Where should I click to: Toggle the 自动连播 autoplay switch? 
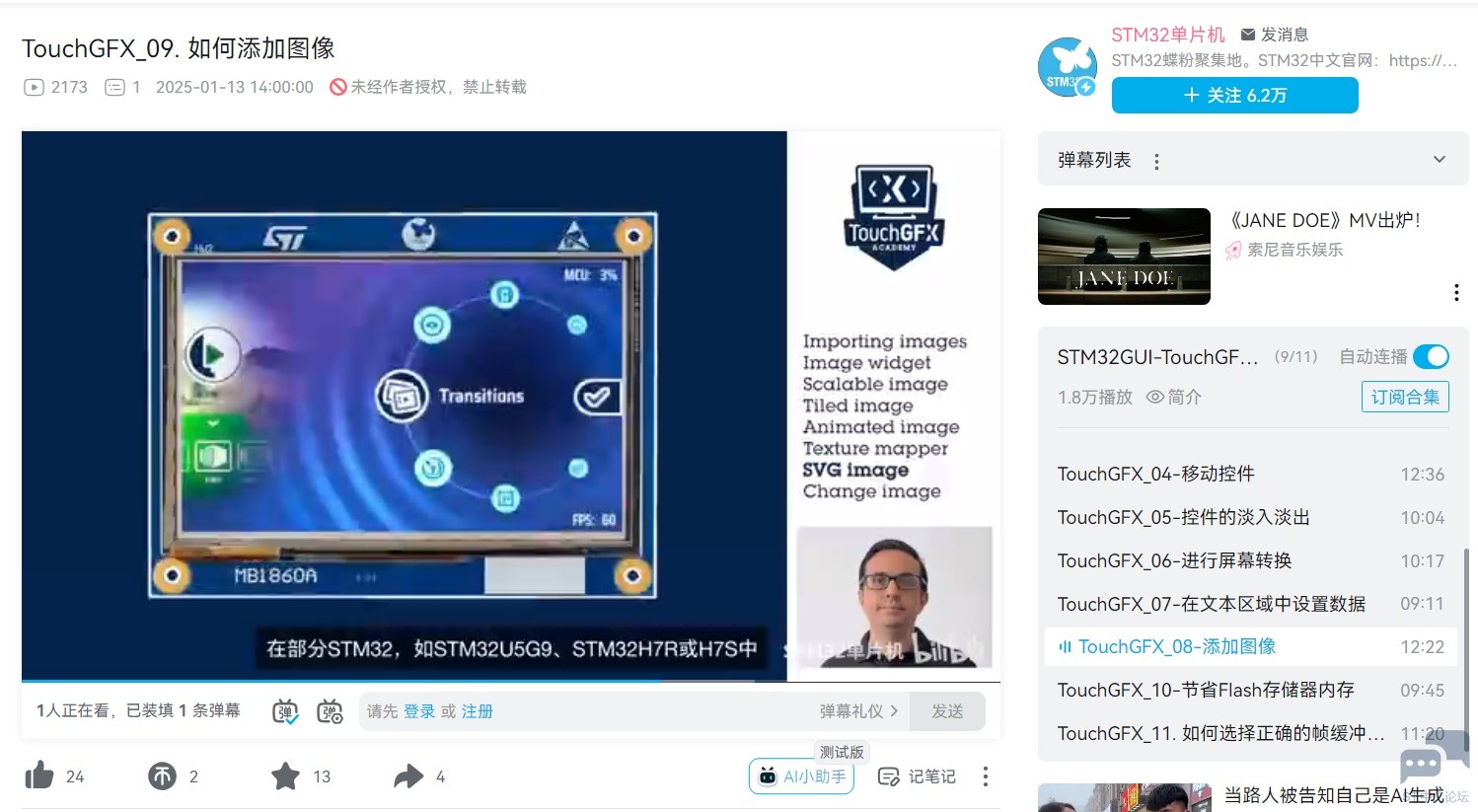[x=1431, y=356]
